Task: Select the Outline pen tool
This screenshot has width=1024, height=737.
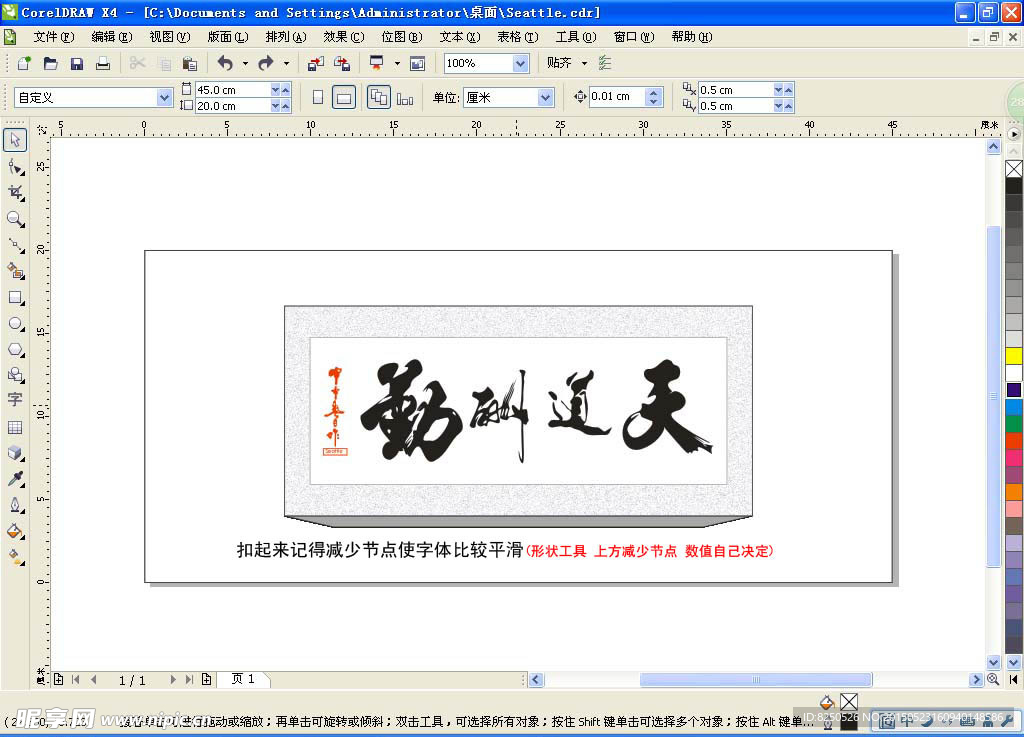Action: pyautogui.click(x=15, y=505)
